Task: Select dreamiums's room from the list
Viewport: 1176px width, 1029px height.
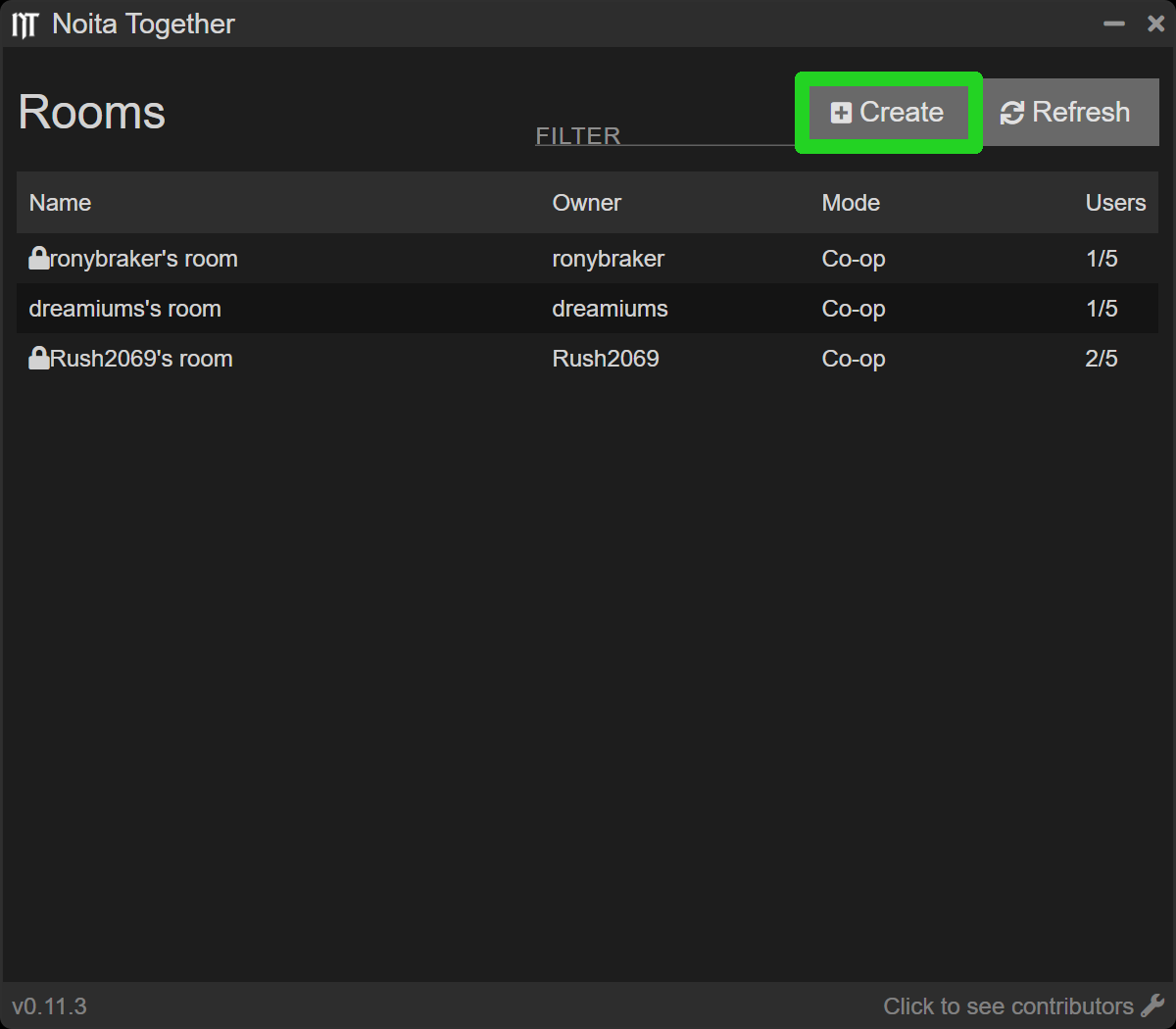Action: 125,309
